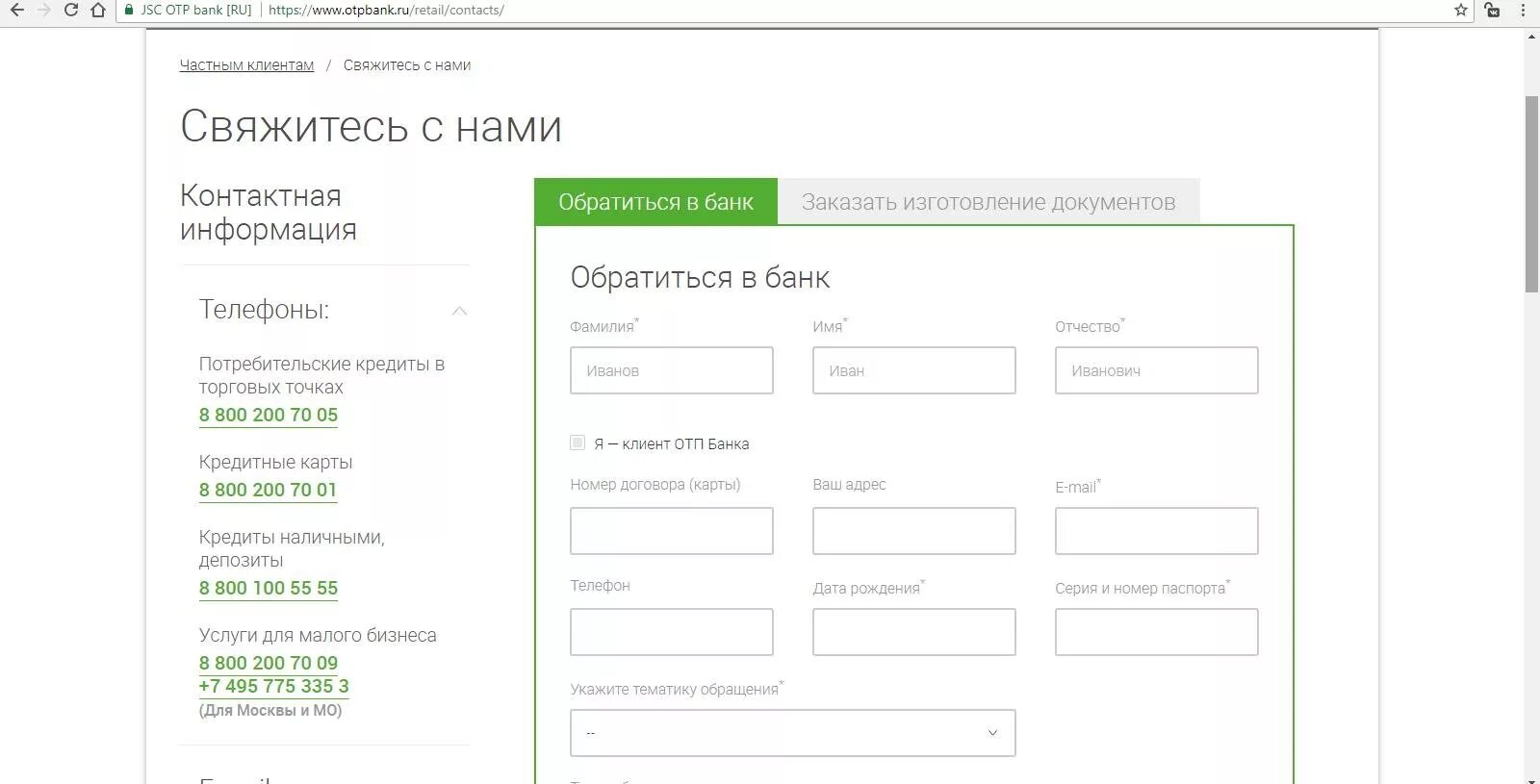
Task: Open 'Частным клиентам' breadcrumb link
Action: (x=246, y=65)
